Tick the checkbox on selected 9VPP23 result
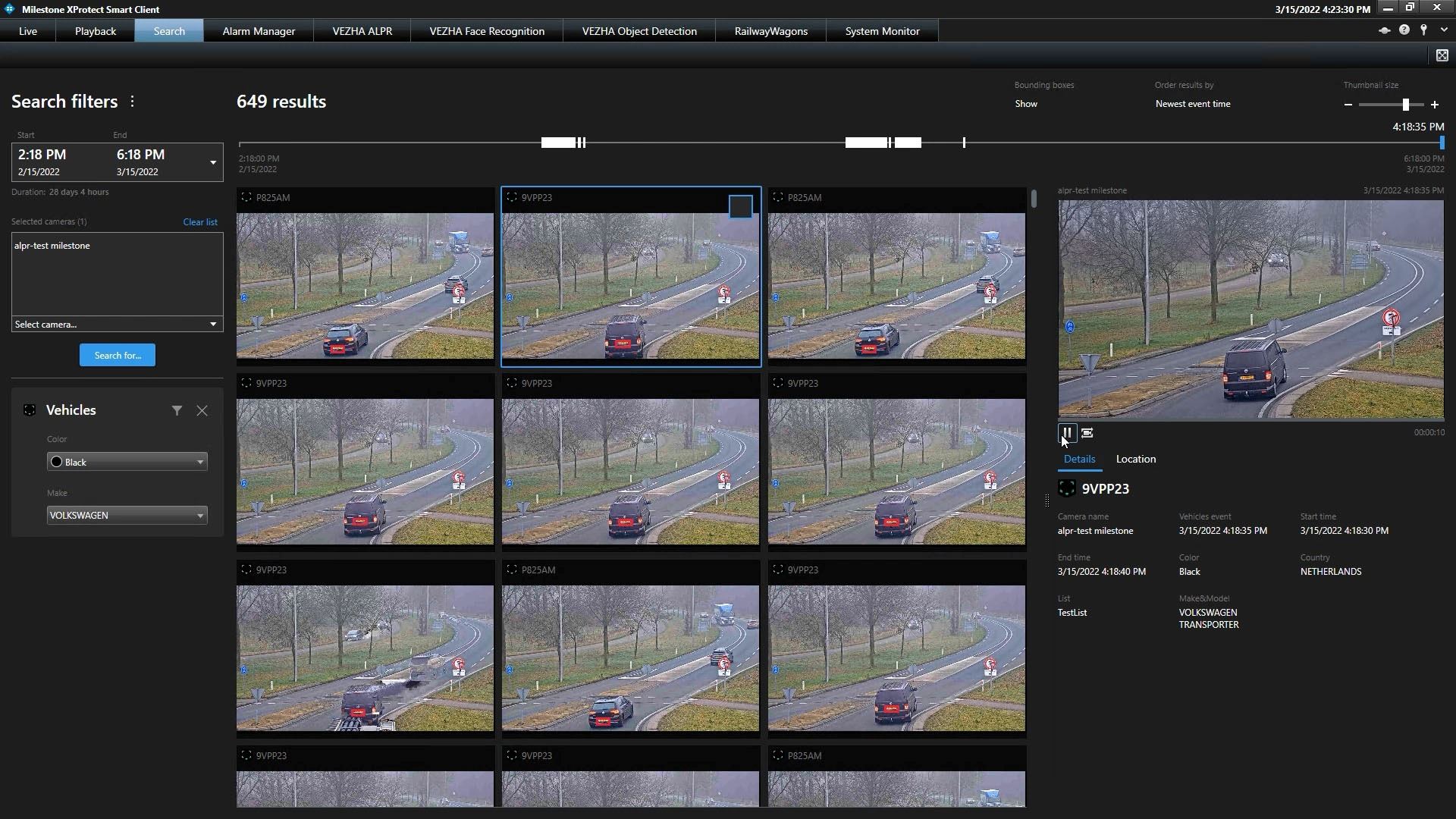Viewport: 1456px width, 819px height. [x=740, y=206]
